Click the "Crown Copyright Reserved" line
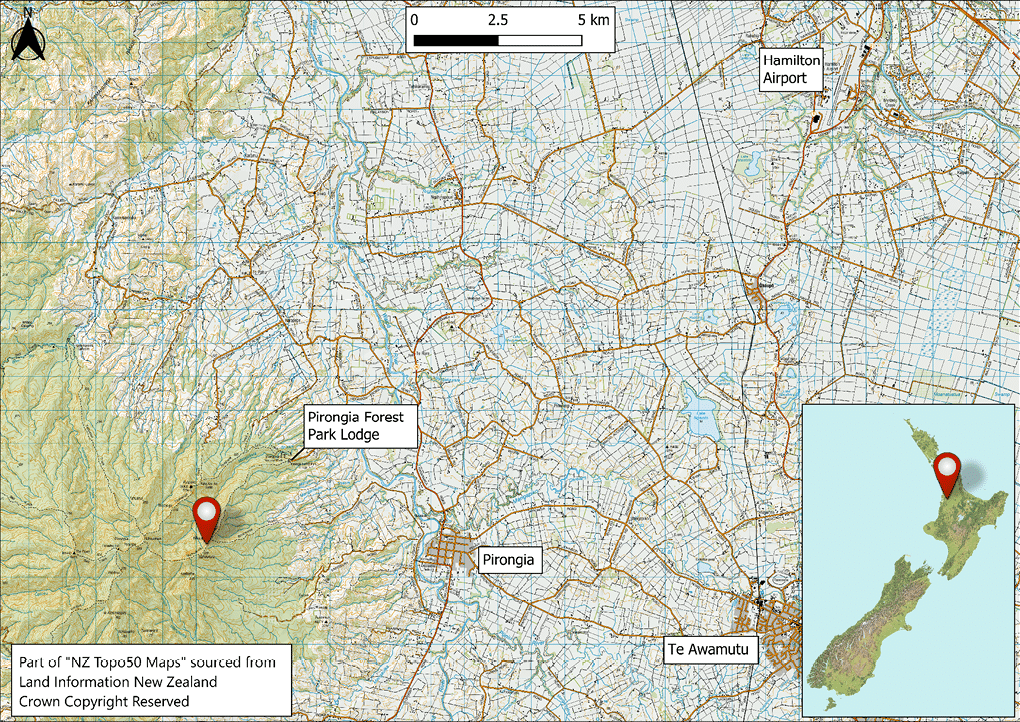Image resolution: width=1020 pixels, height=722 pixels. 104,701
